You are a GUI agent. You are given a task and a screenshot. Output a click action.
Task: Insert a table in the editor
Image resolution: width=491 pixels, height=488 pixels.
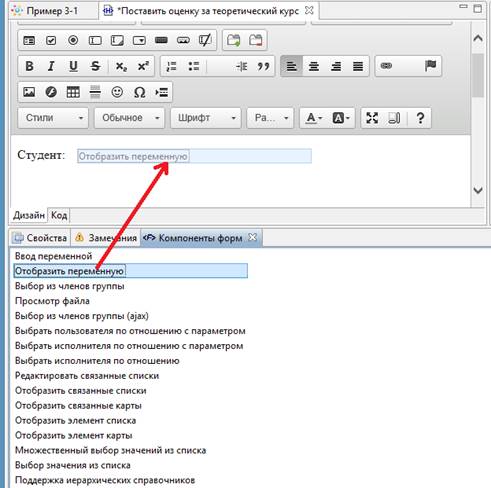click(73, 92)
